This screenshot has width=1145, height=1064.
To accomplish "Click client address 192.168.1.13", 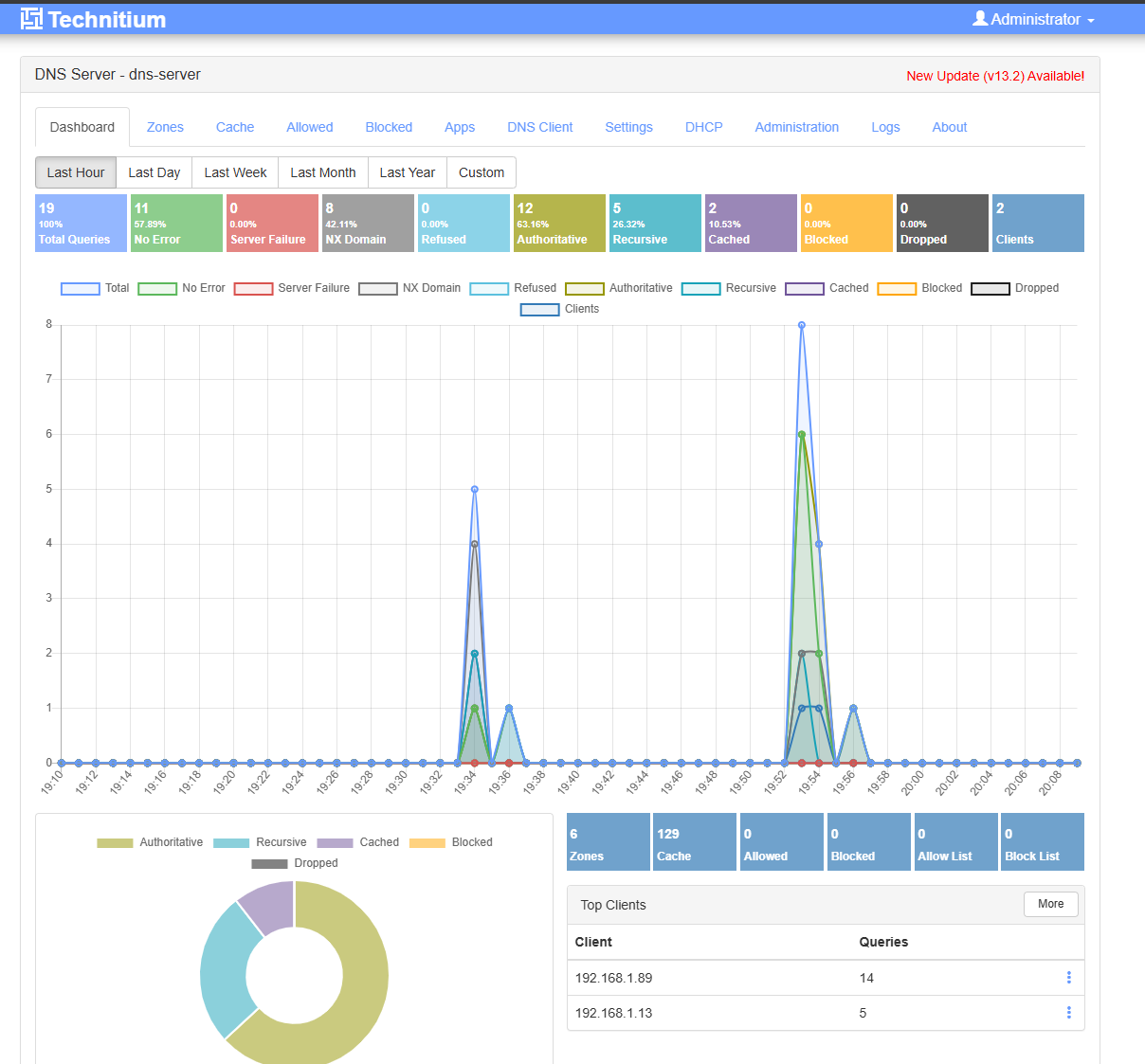I will point(613,1013).
